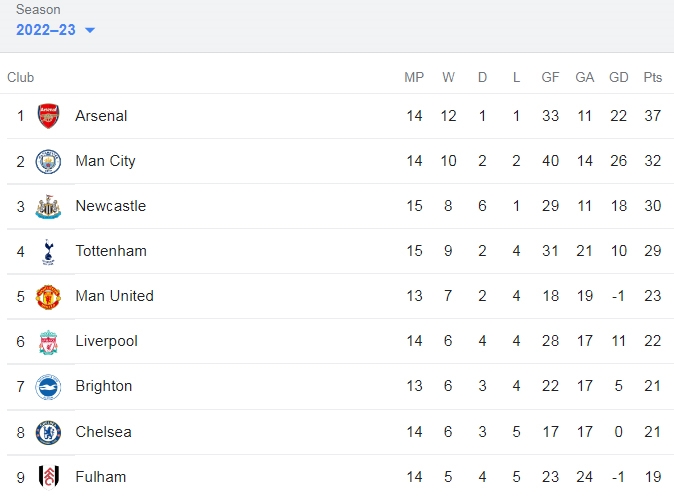674x496 pixels.
Task: Click the Fulham club crest
Action: [x=48, y=477]
